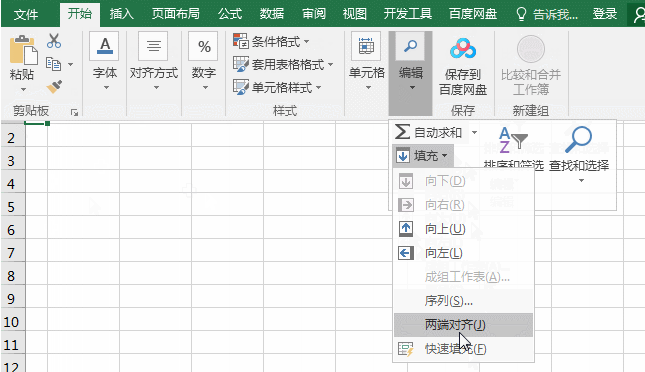Open the 对齐方式 alignment group
Image resolution: width=645 pixels, height=372 pixels.
(154, 62)
